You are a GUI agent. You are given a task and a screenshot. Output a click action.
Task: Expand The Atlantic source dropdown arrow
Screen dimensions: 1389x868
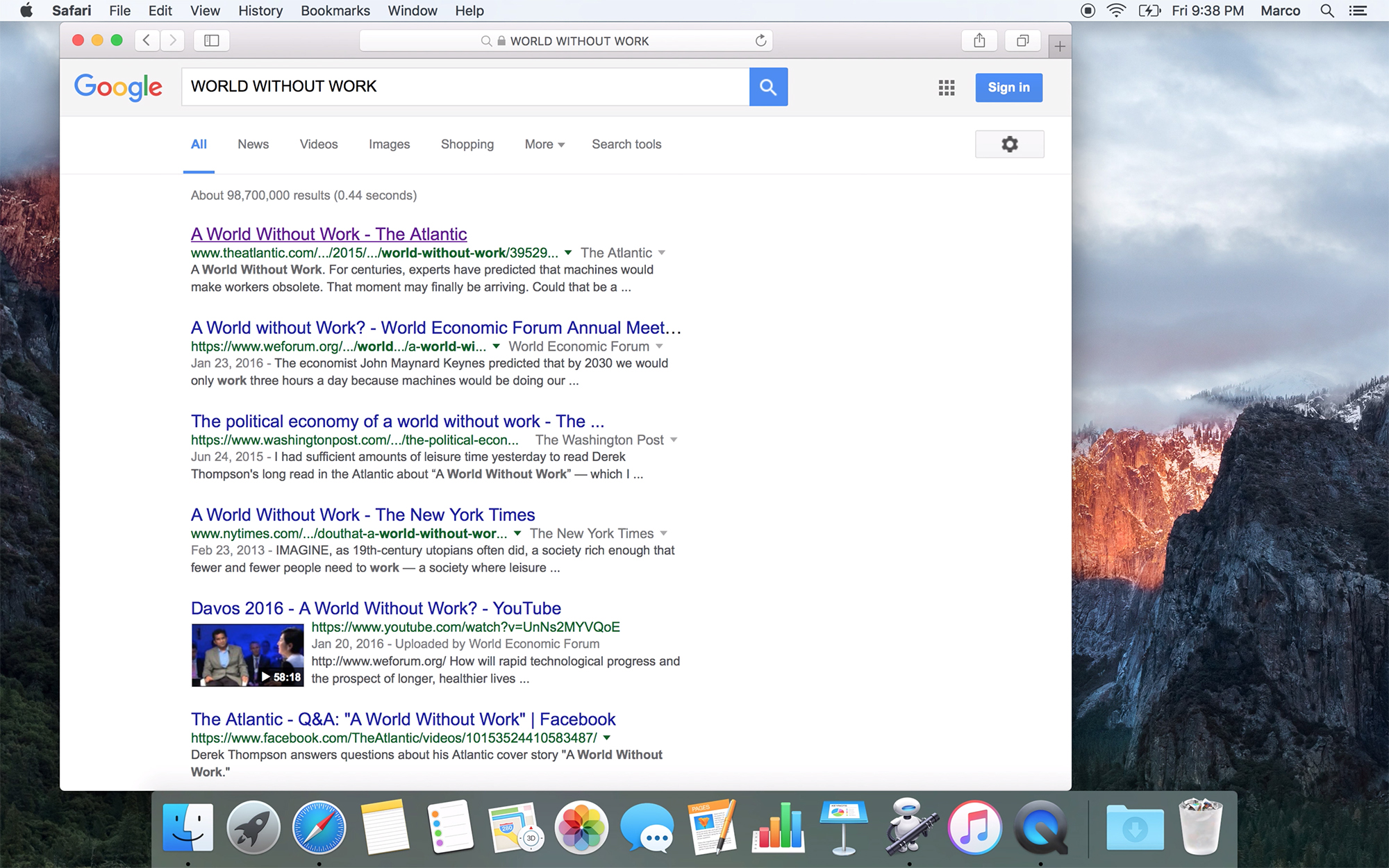tap(662, 253)
